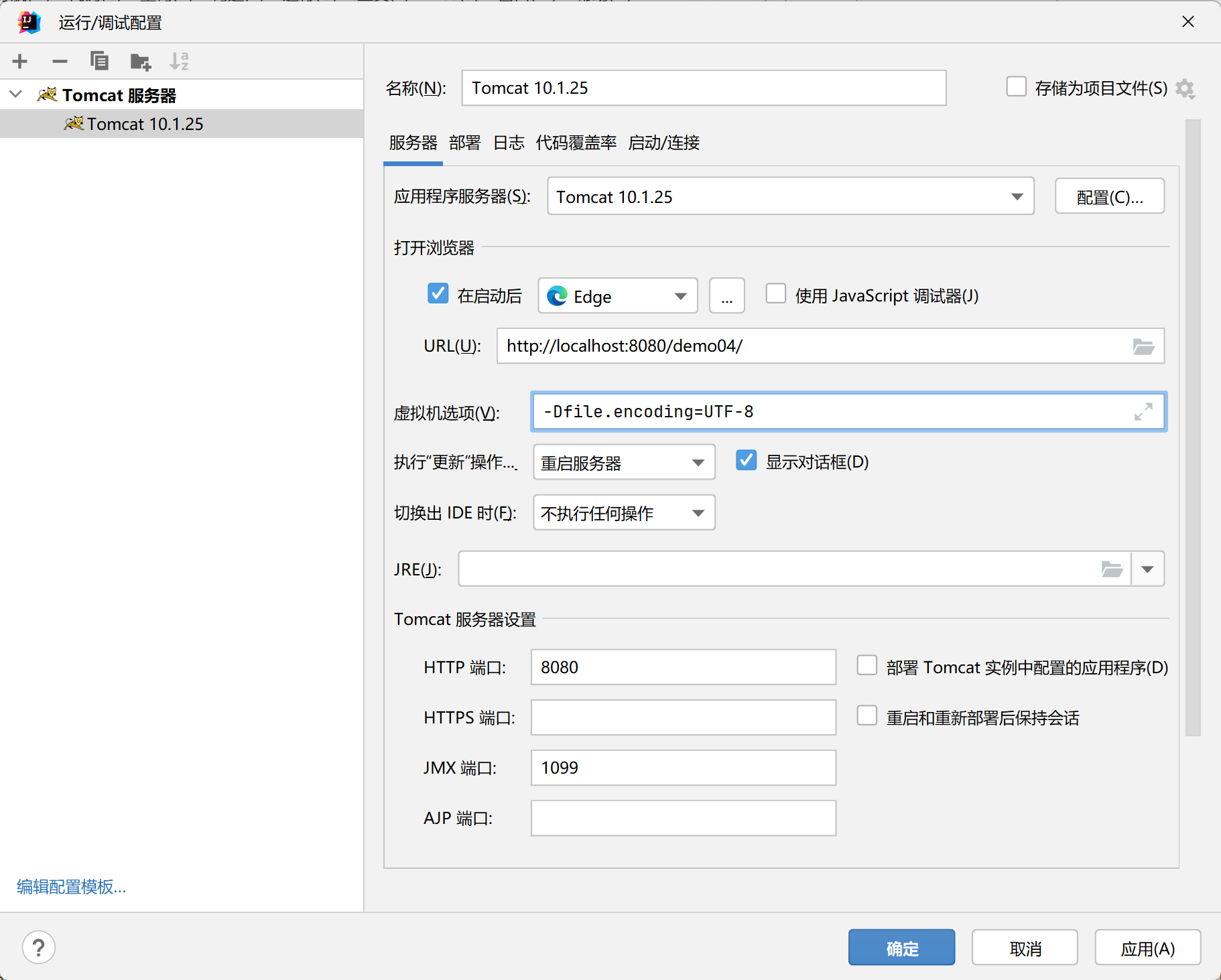Collapse the Tomcat 服务器 tree node
1221x980 pixels.
coord(16,94)
